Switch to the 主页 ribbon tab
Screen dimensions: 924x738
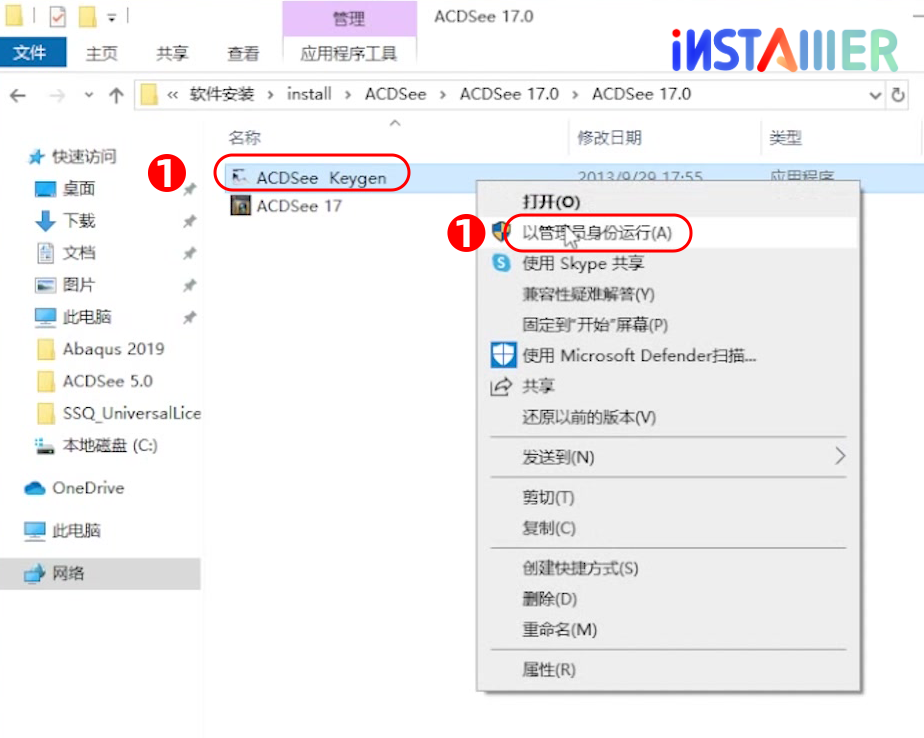click(102, 54)
